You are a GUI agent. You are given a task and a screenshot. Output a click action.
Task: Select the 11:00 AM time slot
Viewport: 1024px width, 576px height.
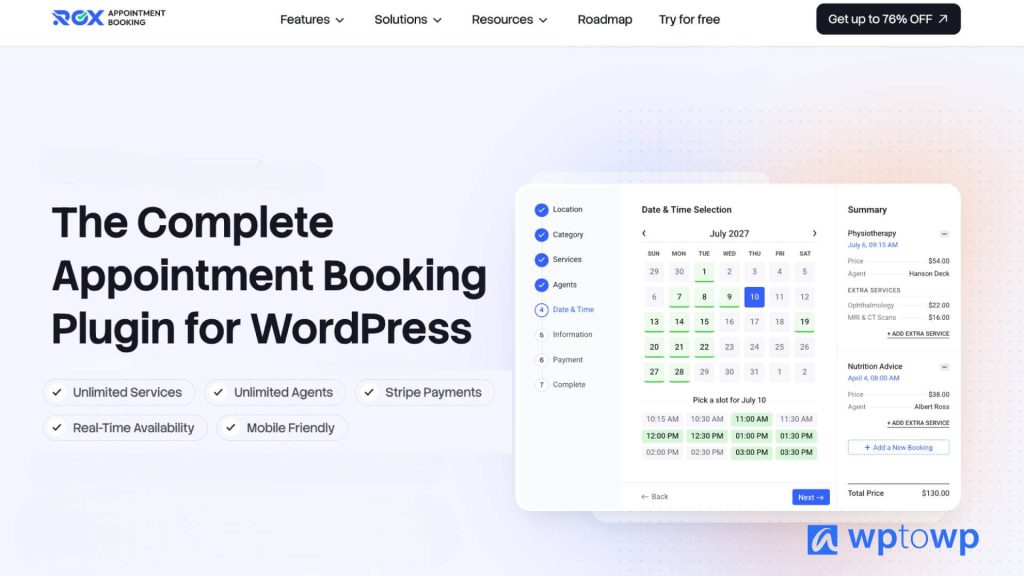point(752,419)
